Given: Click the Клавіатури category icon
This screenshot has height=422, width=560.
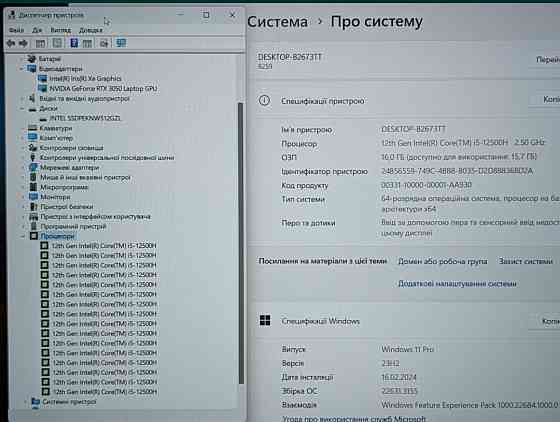Looking at the screenshot, I should click(32, 128).
